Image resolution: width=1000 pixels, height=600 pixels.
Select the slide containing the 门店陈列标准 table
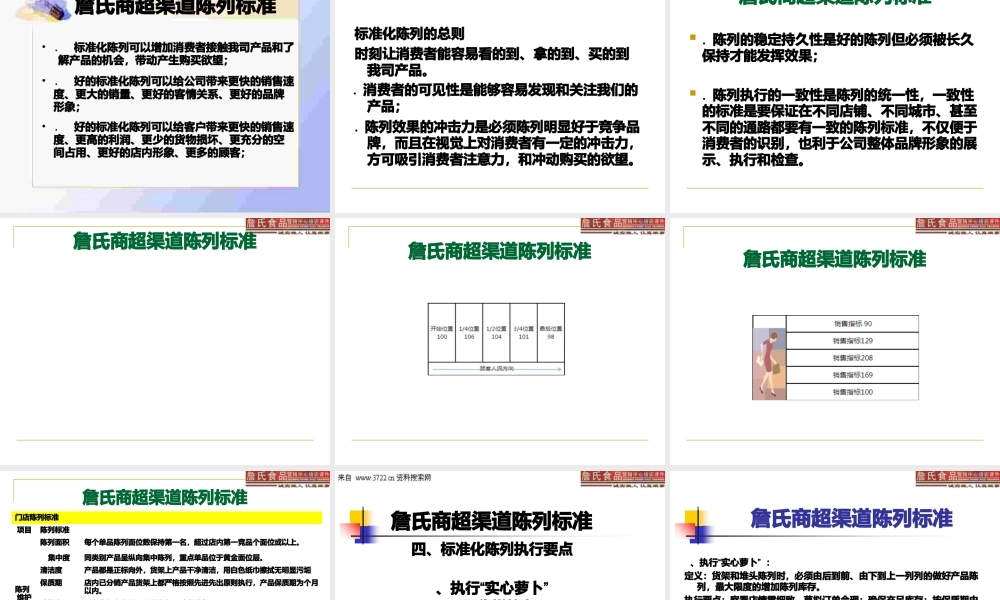click(165, 536)
